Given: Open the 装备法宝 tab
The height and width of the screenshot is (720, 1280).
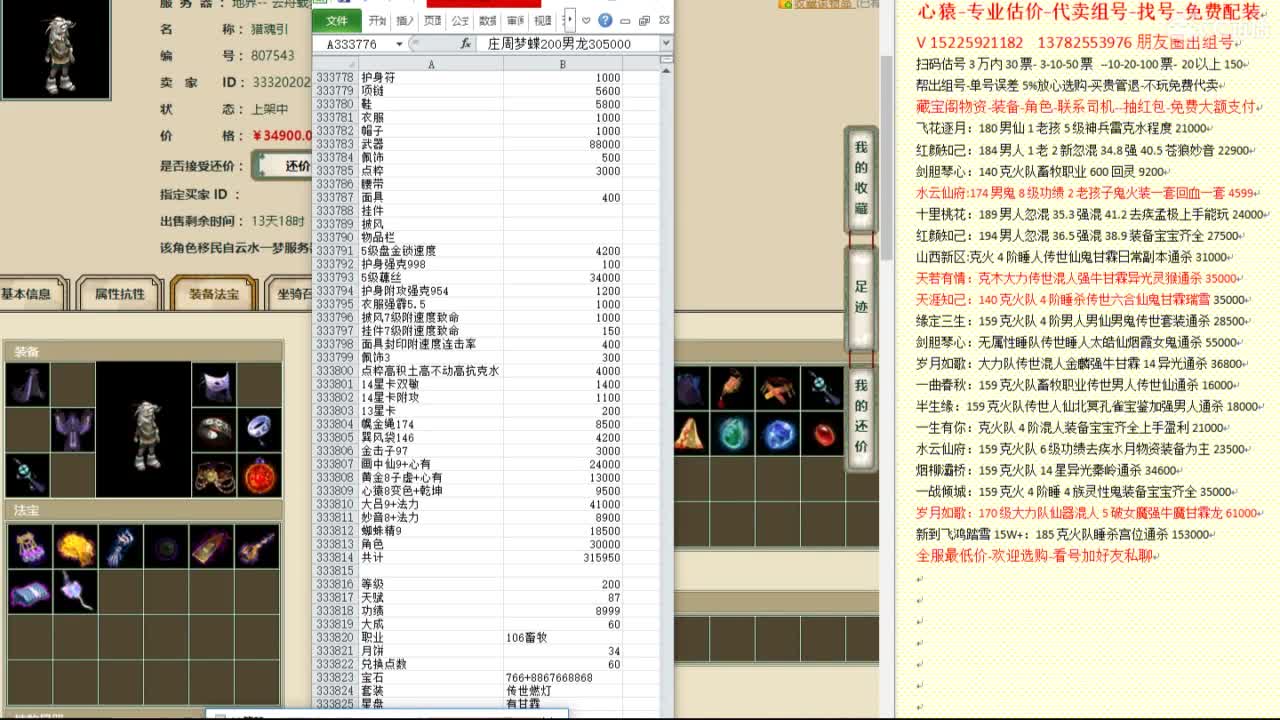Looking at the screenshot, I should pyautogui.click(x=213, y=294).
